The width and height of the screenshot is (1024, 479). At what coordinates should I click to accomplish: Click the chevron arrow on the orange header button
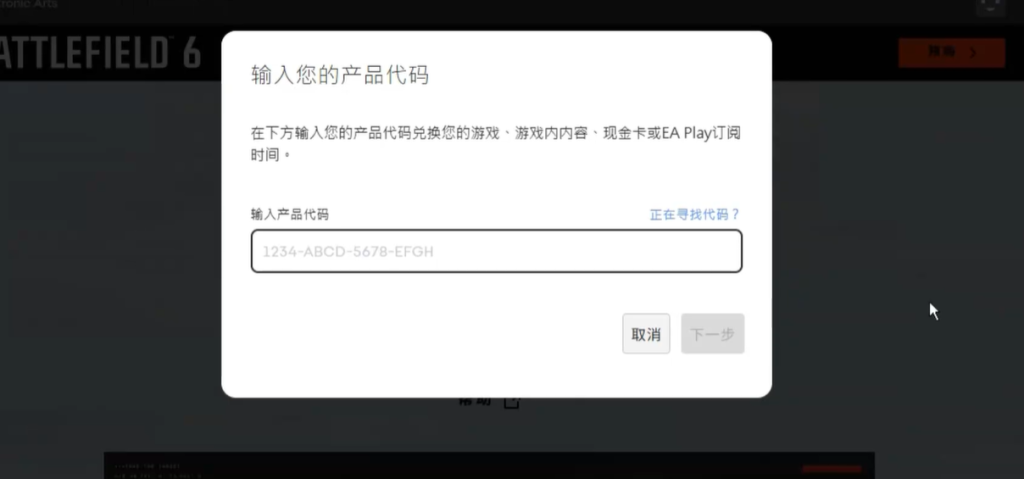click(x=974, y=53)
